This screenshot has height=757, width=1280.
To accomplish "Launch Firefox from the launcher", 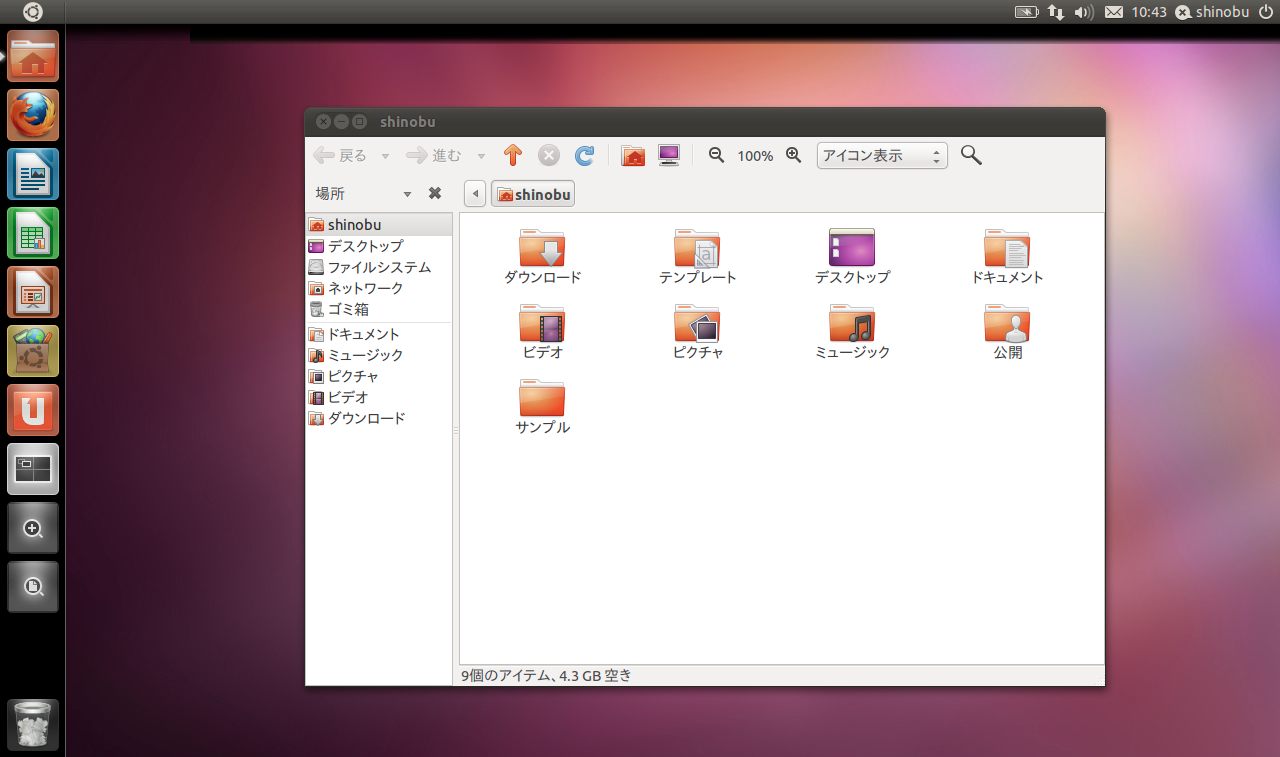I will [x=33, y=115].
